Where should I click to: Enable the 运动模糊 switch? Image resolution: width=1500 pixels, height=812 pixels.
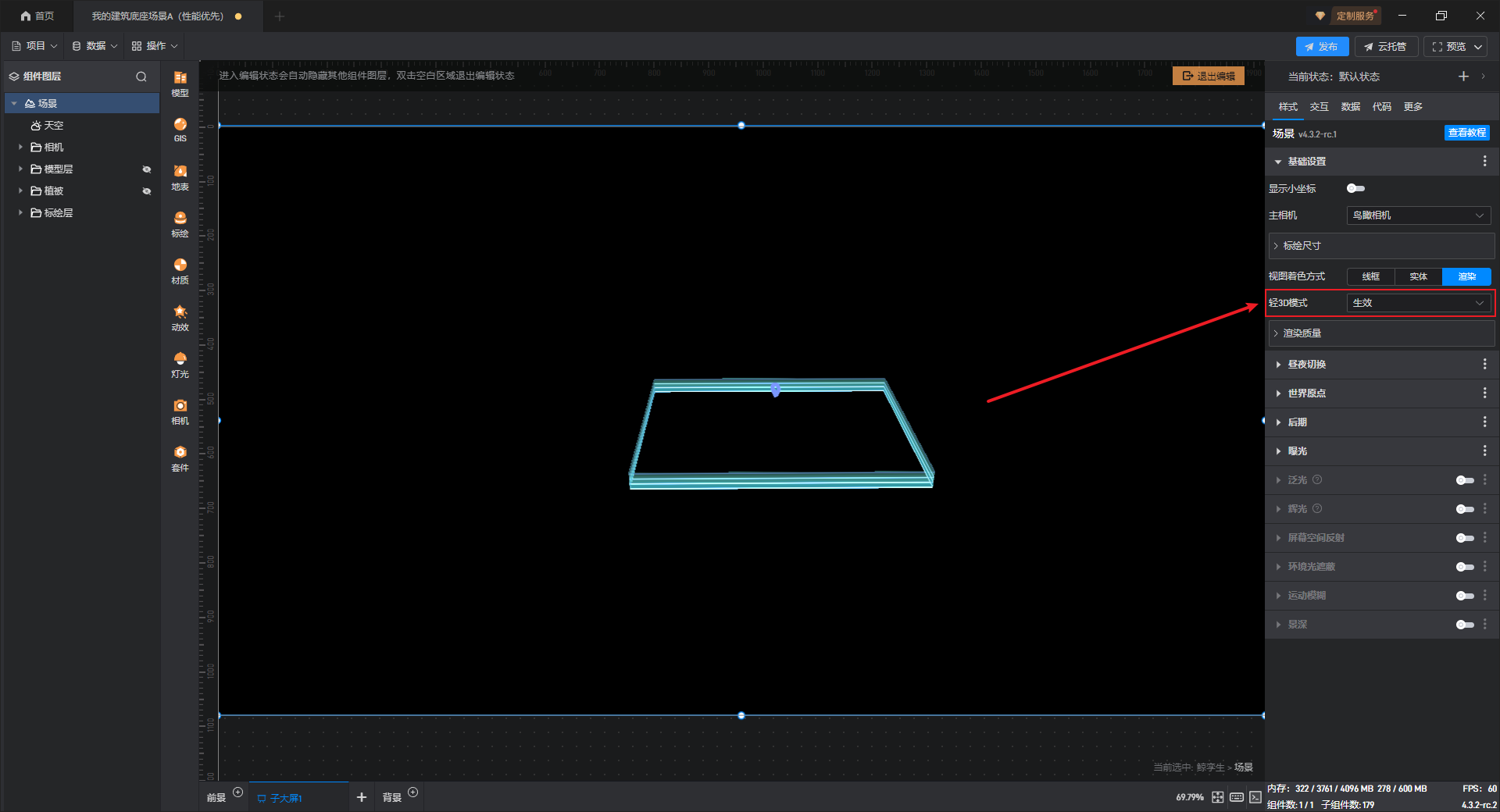tap(1465, 596)
